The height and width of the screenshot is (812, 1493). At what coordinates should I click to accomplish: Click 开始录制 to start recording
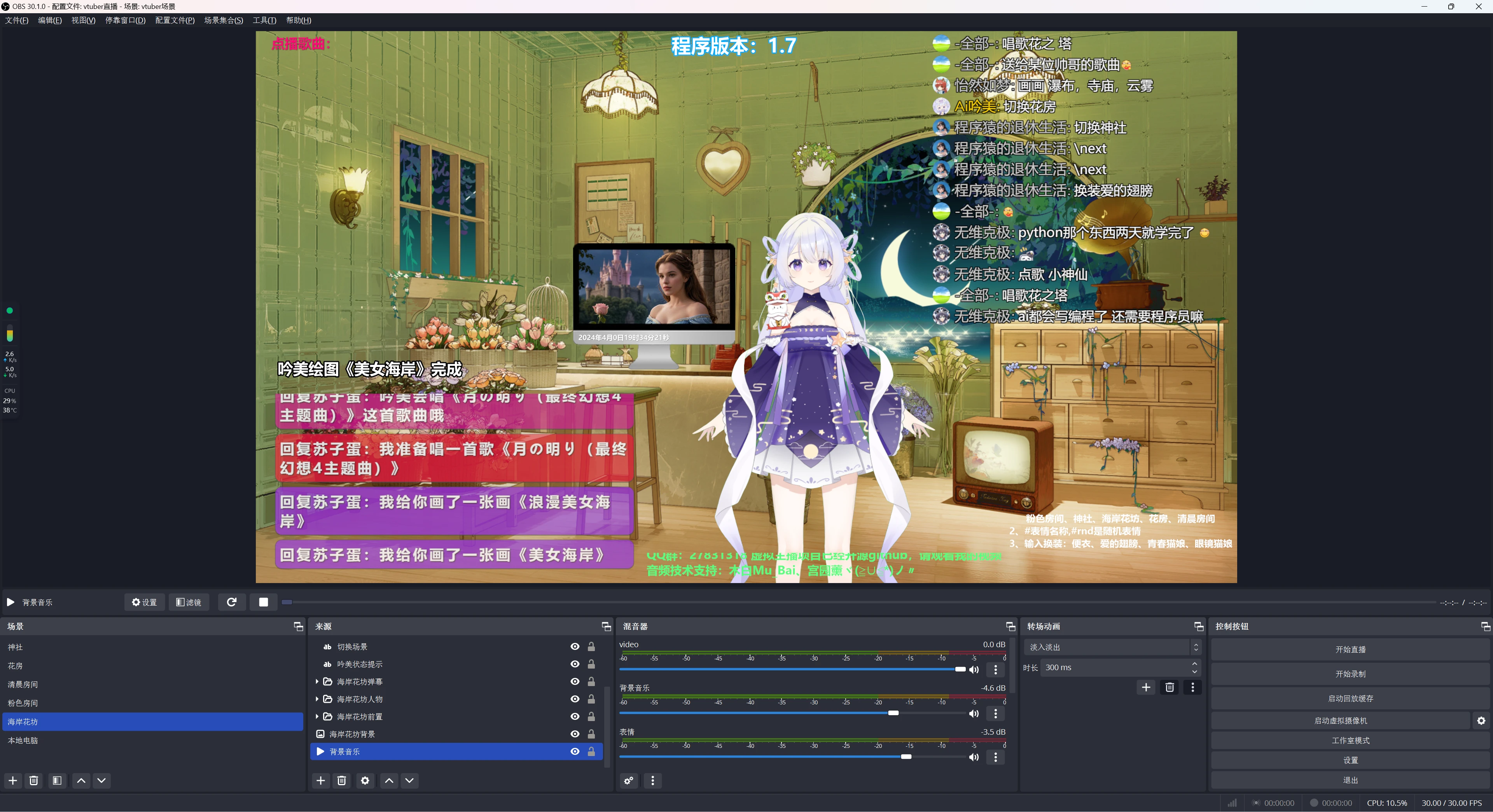click(1350, 674)
